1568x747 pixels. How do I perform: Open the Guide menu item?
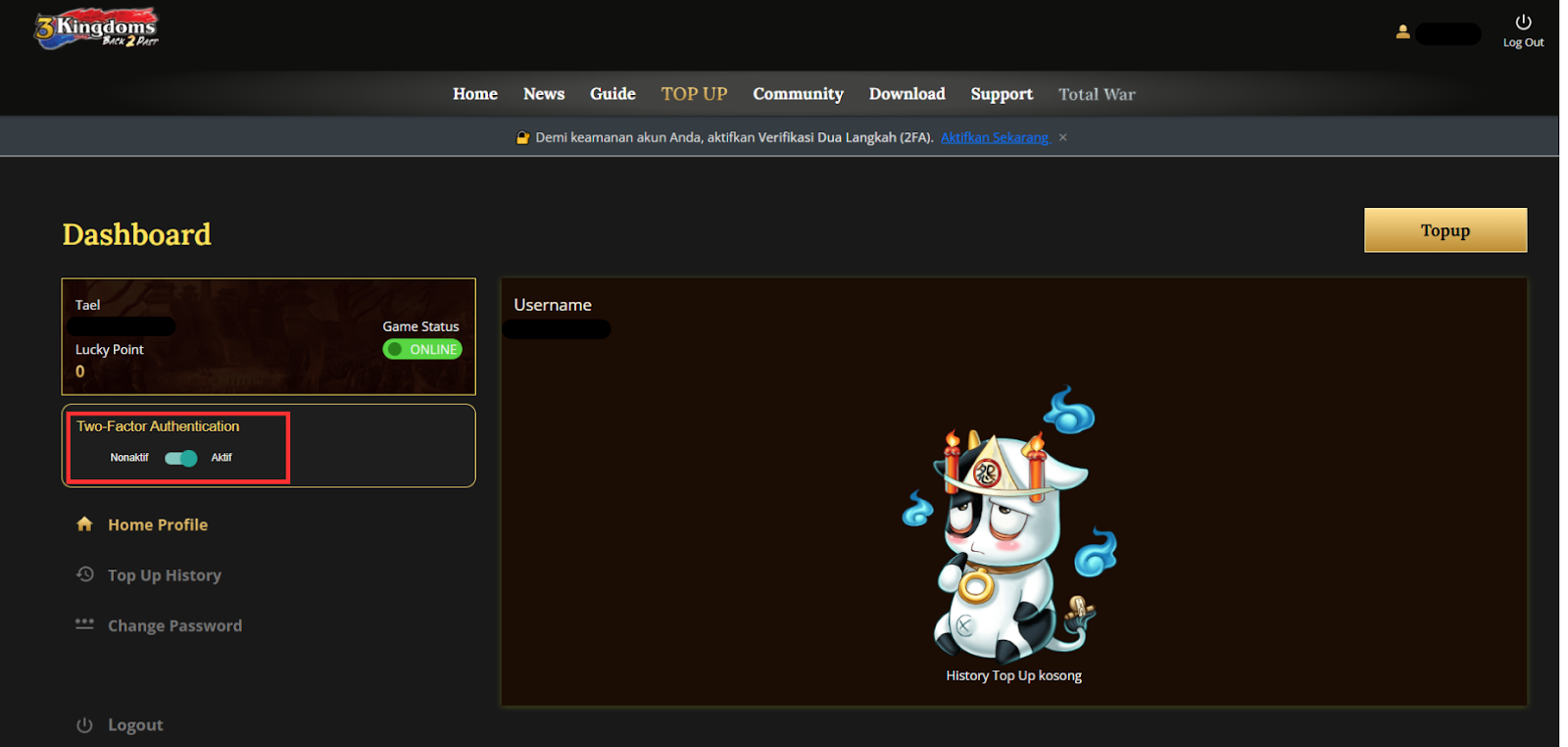coord(612,94)
